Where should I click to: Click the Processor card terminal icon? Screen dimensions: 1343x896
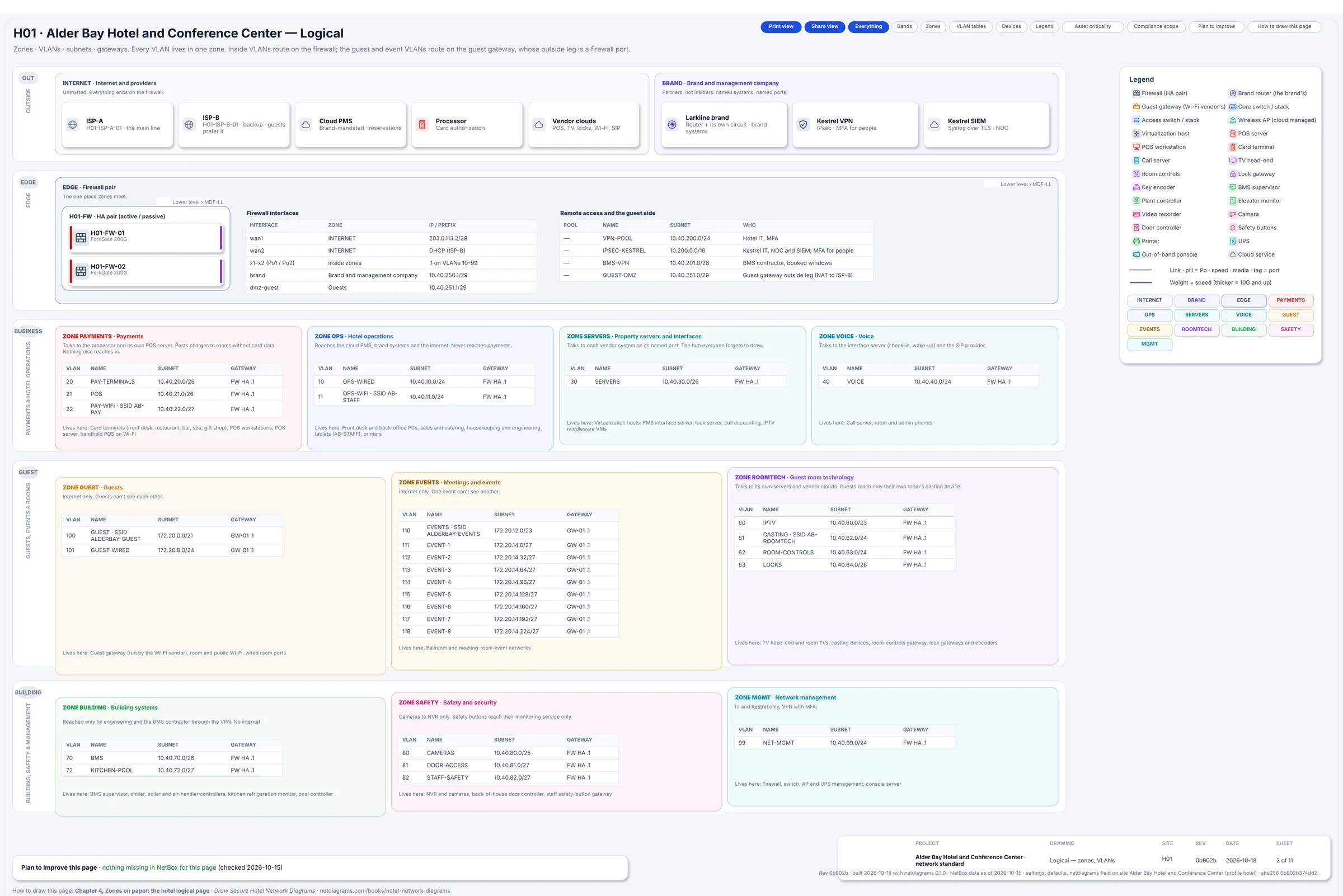coord(422,125)
